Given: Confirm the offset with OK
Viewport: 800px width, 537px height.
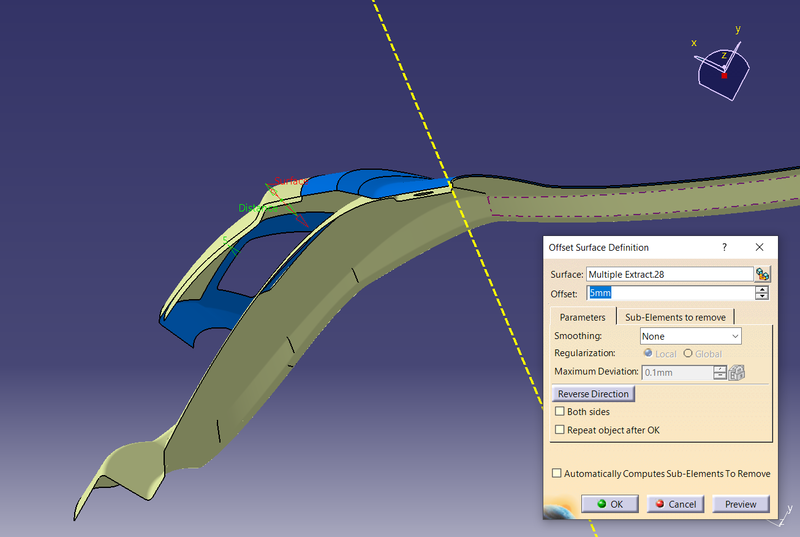Looking at the screenshot, I should click(x=609, y=504).
